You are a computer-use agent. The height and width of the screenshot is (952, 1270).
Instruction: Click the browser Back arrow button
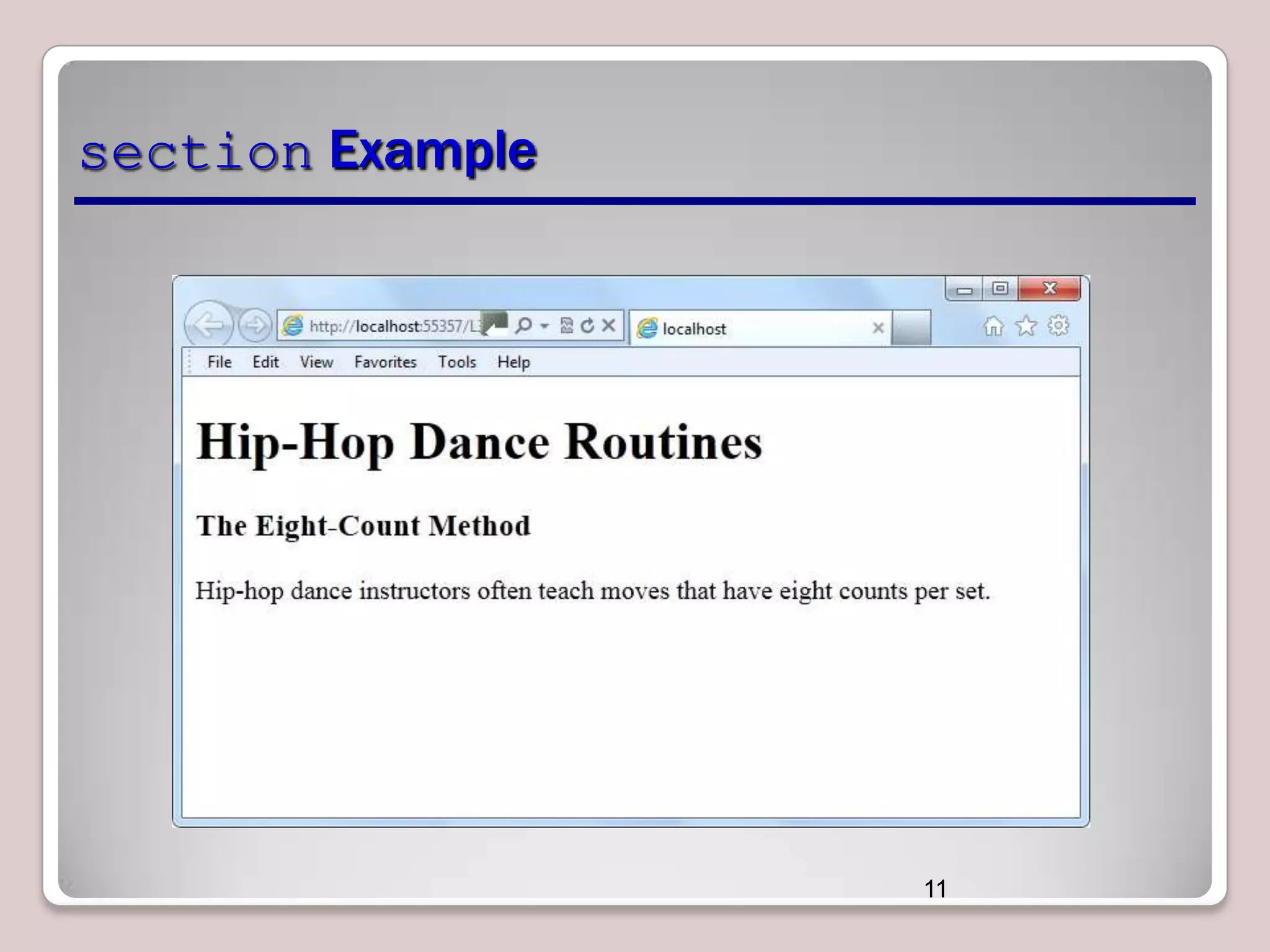click(x=209, y=325)
